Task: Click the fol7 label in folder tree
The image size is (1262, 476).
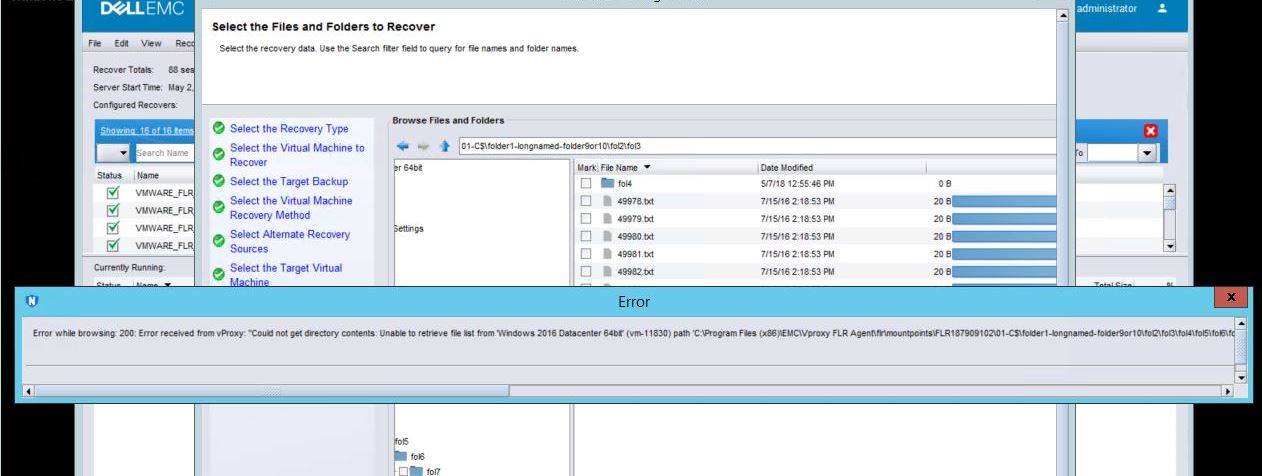Action: [x=434, y=471]
